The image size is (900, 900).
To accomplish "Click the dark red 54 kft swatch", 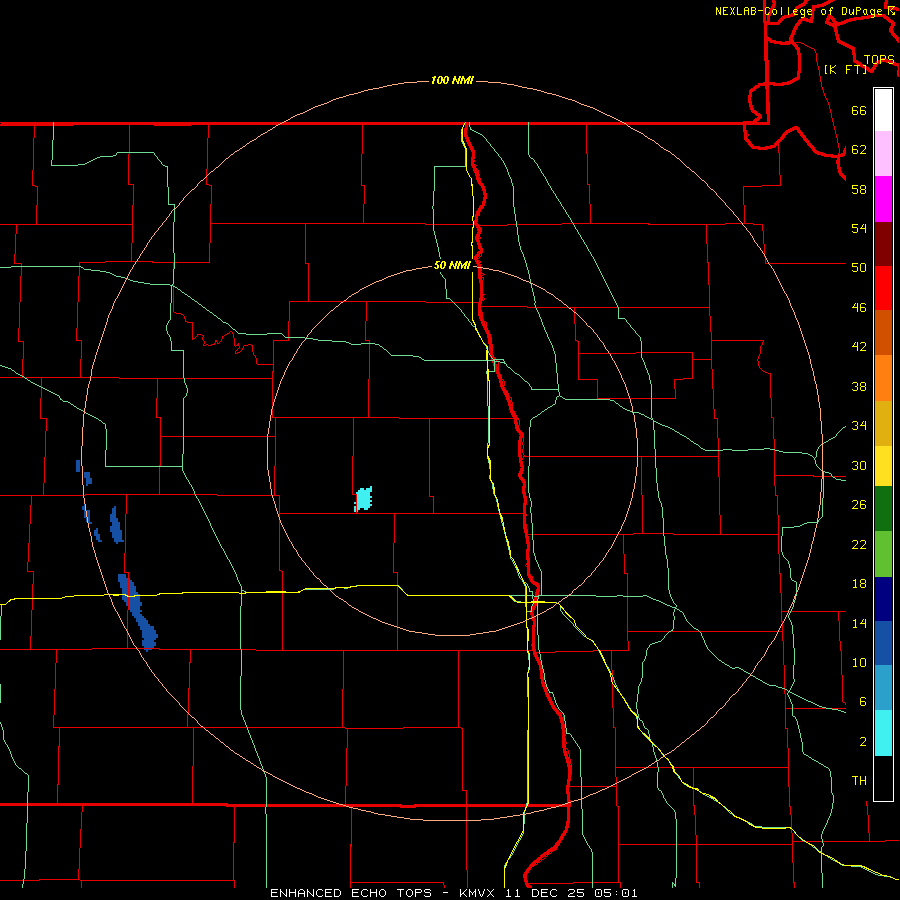I will point(883,244).
